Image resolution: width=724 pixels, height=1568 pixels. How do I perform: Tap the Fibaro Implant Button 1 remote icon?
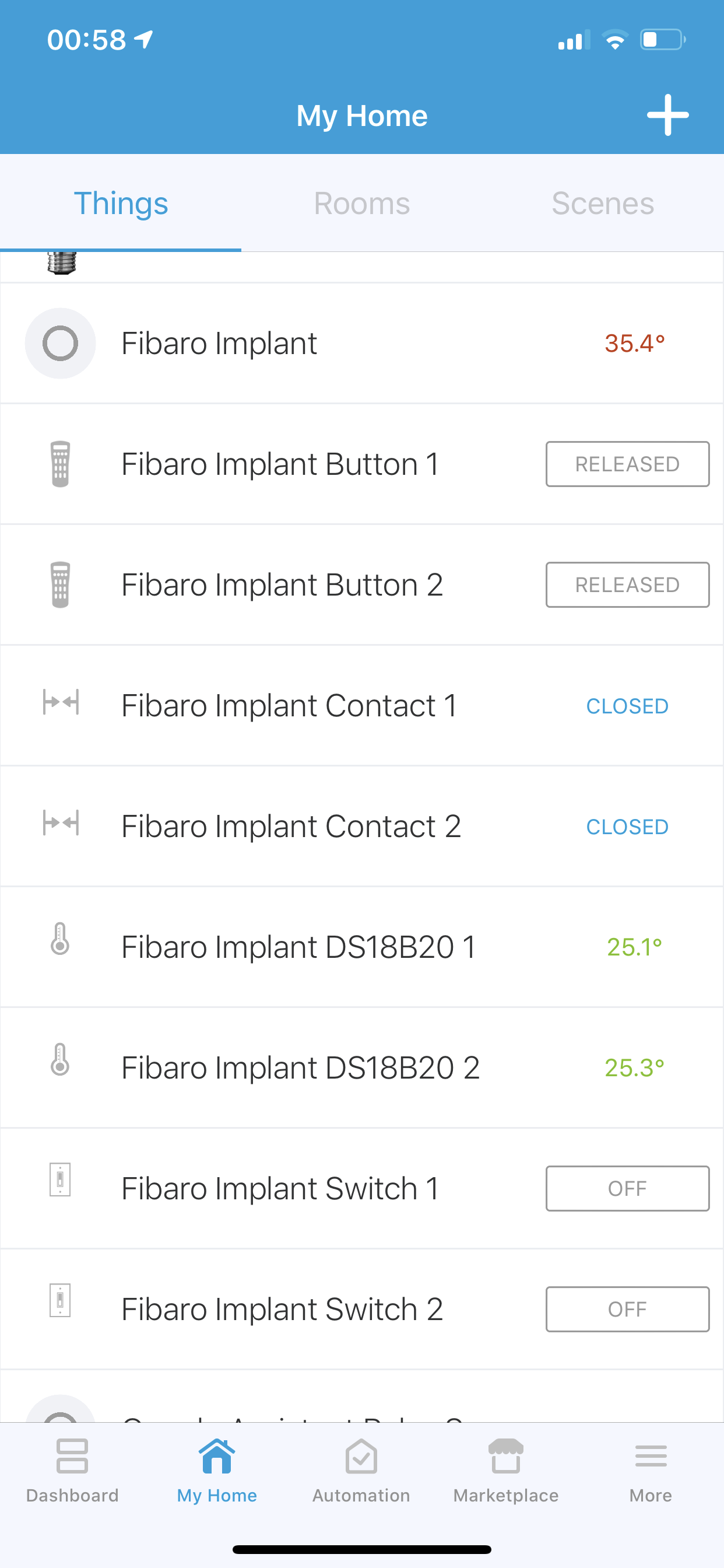tap(60, 464)
